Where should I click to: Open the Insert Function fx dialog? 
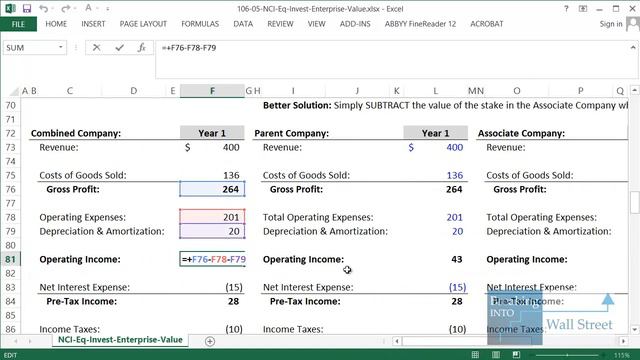141,48
